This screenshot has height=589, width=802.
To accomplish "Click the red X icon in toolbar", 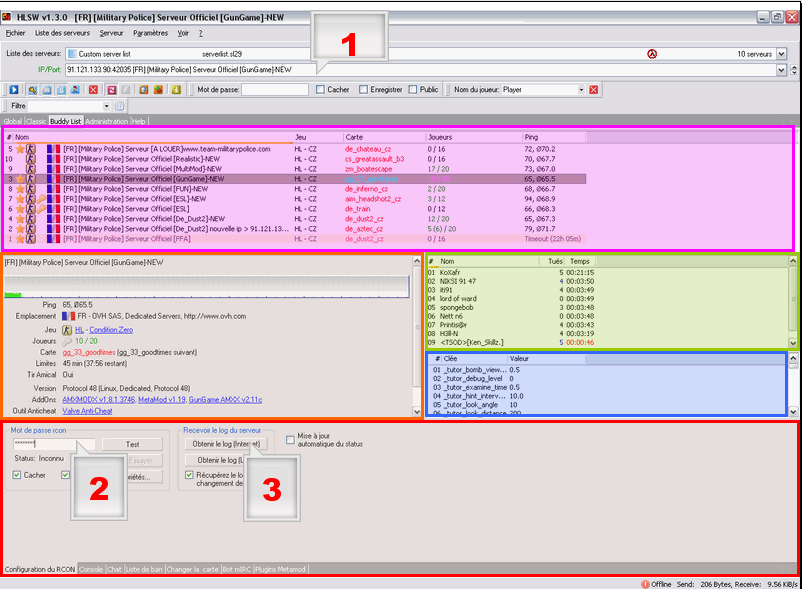I will pyautogui.click(x=93, y=90).
